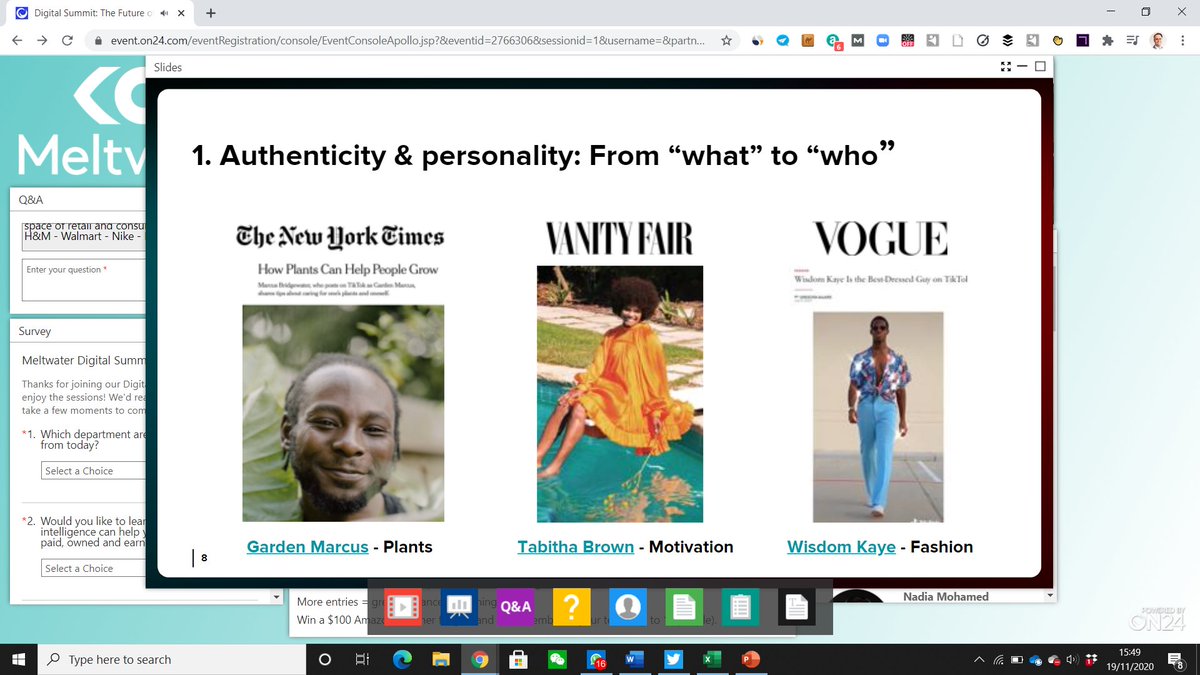Open a new Chrome tab
Viewport: 1200px width, 675px height.
[x=211, y=13]
